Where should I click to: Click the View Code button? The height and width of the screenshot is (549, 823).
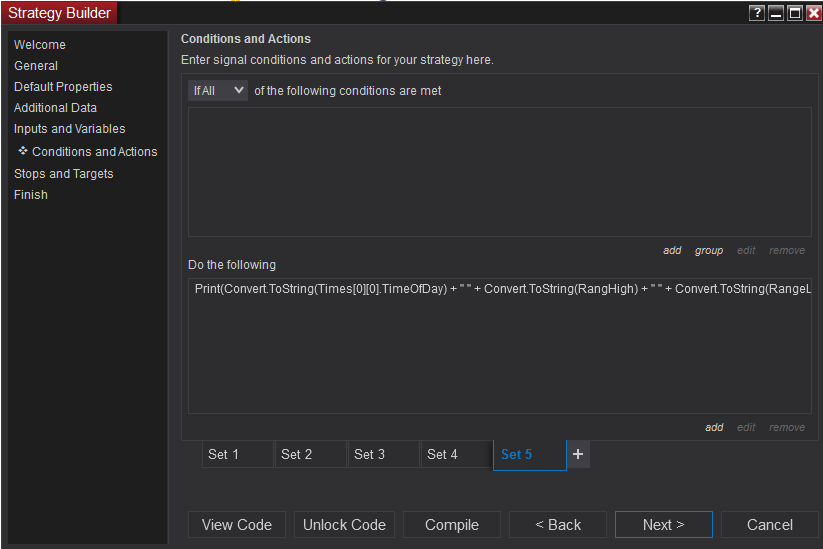[237, 525]
